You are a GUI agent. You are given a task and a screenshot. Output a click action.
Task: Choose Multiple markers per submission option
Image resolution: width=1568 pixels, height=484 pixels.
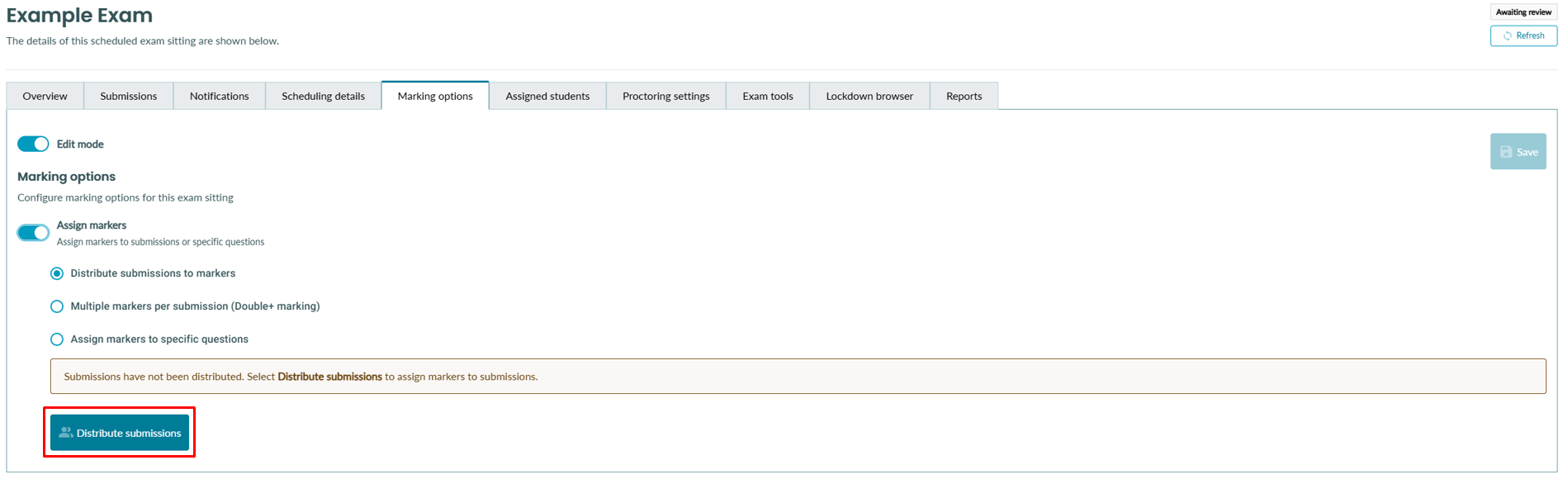tap(57, 306)
